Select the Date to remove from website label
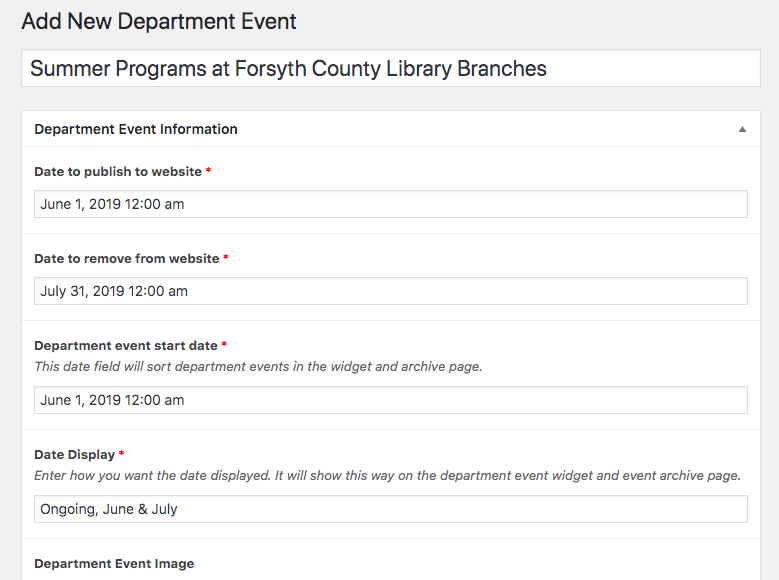Screen dimensions: 779x580 coord(127,258)
